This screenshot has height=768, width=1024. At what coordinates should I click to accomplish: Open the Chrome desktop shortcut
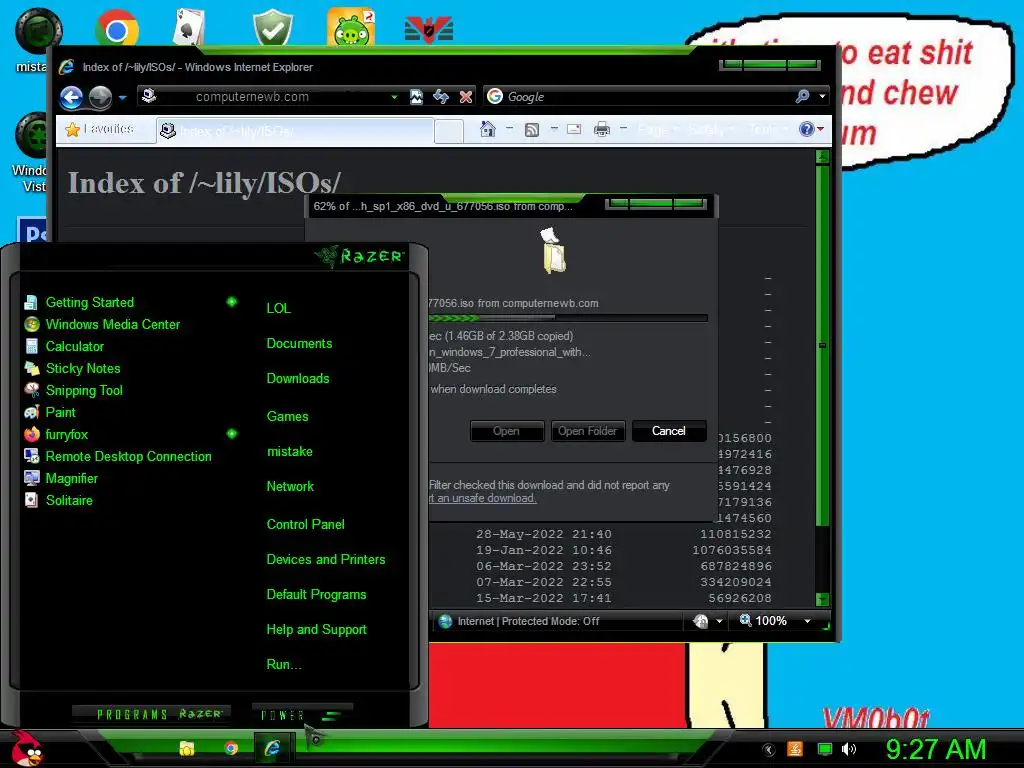coord(117,30)
